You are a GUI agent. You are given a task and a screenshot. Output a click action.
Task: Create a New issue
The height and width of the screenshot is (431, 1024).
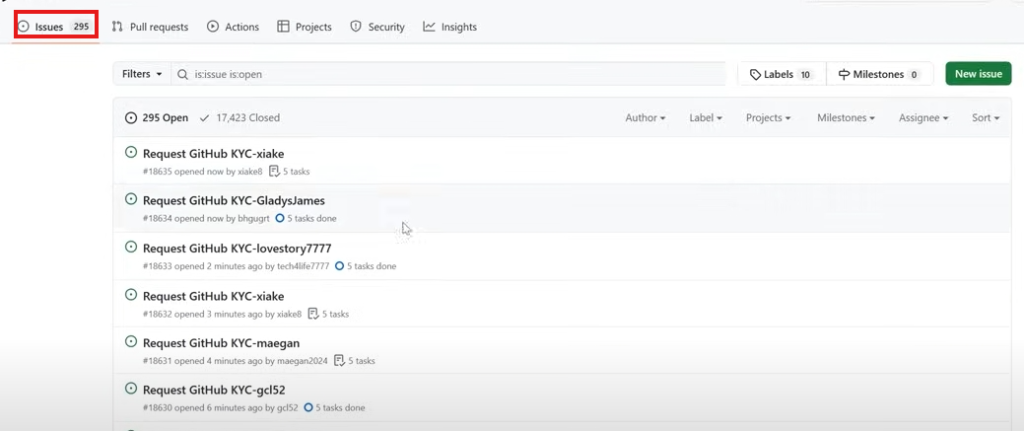pos(977,74)
